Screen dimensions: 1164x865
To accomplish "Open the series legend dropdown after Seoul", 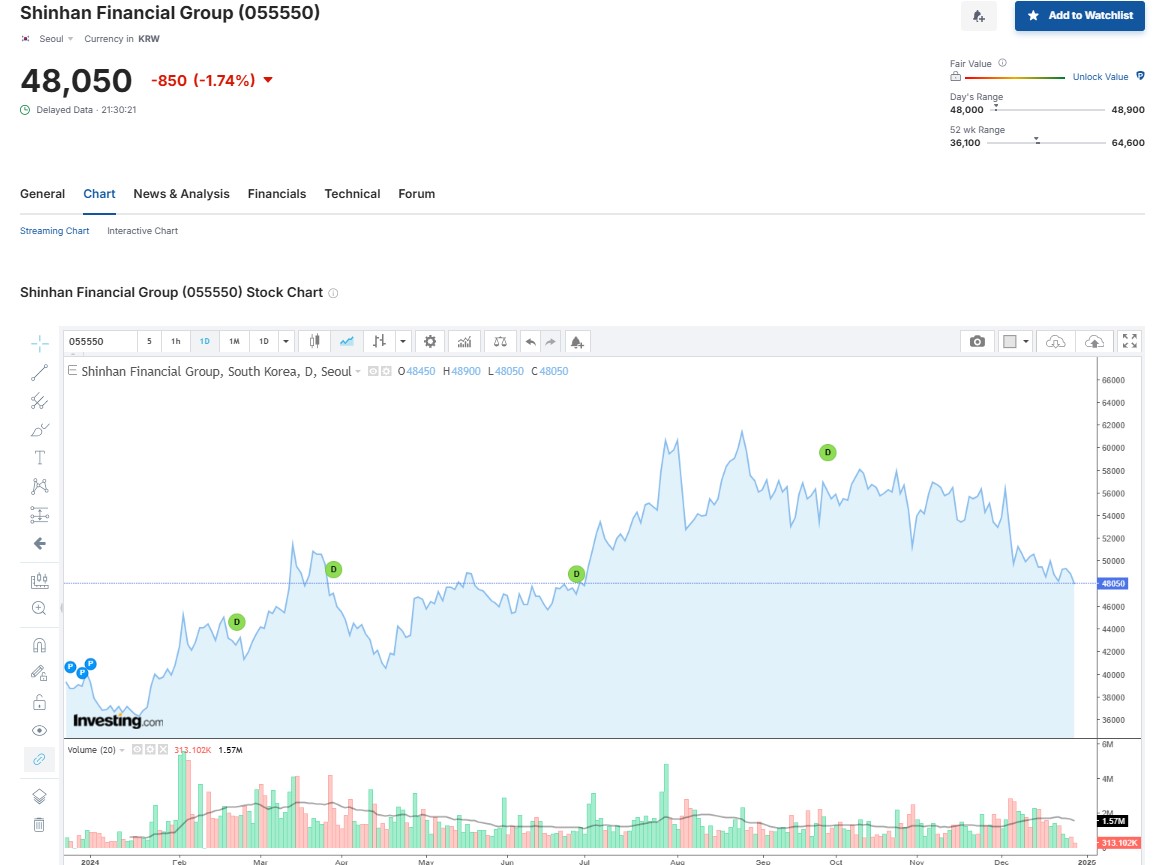I will coord(358,371).
